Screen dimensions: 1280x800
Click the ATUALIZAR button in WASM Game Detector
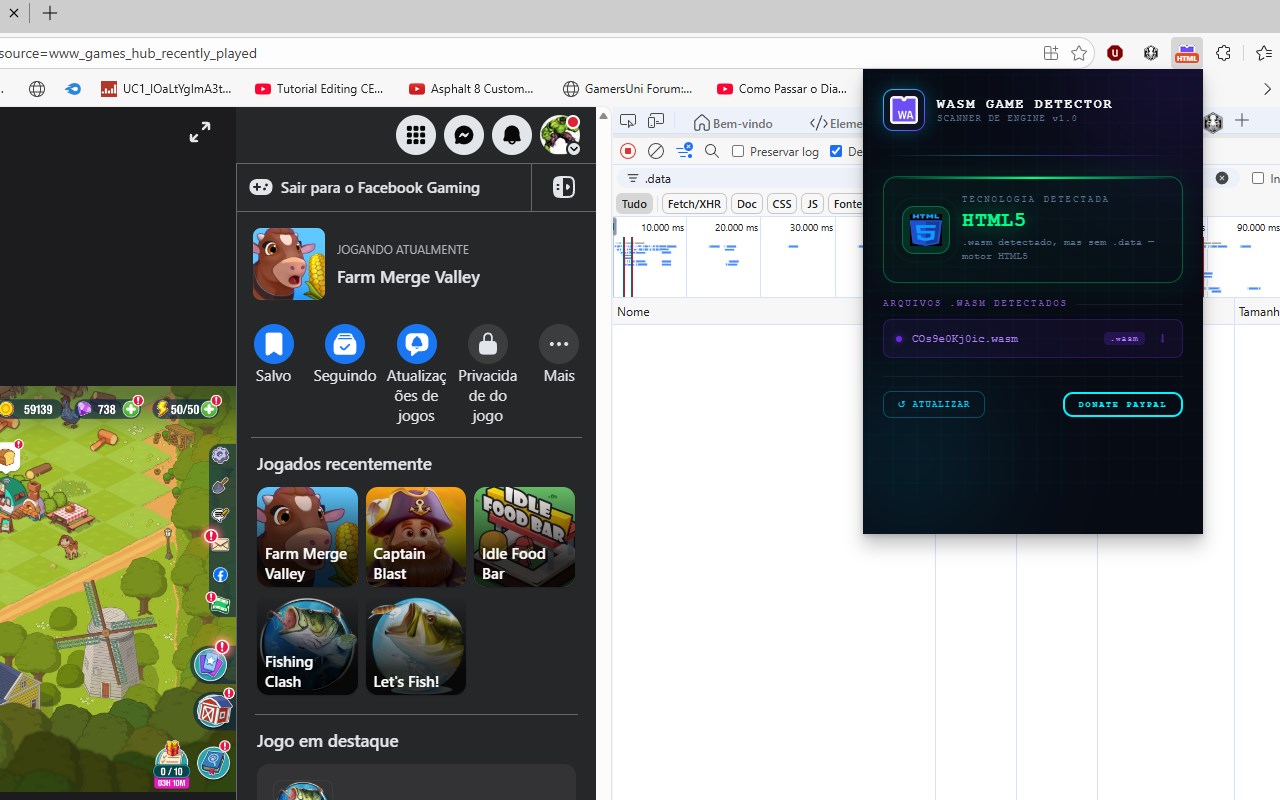click(934, 404)
